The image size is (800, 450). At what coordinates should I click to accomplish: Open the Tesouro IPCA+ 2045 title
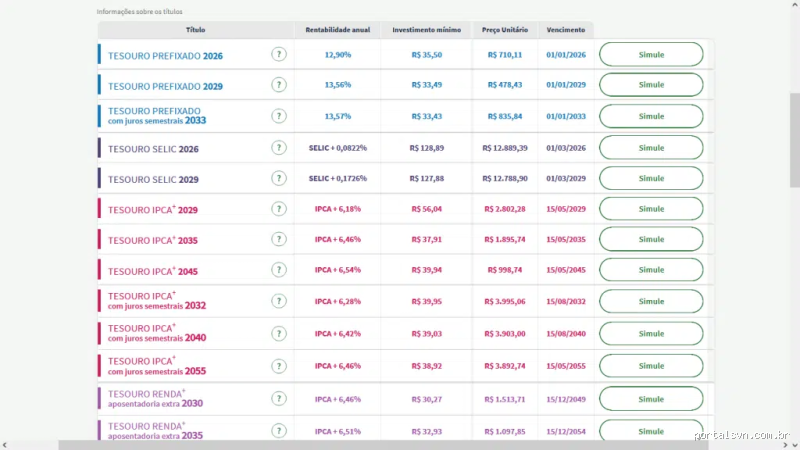coord(153,271)
